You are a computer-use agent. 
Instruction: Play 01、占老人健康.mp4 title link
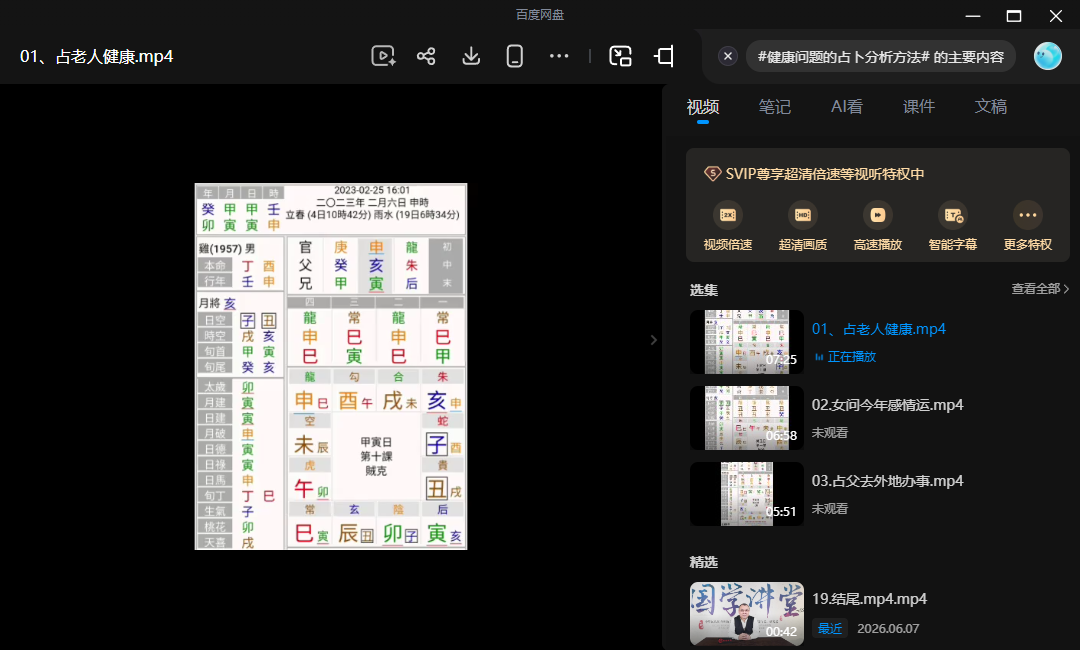879,329
